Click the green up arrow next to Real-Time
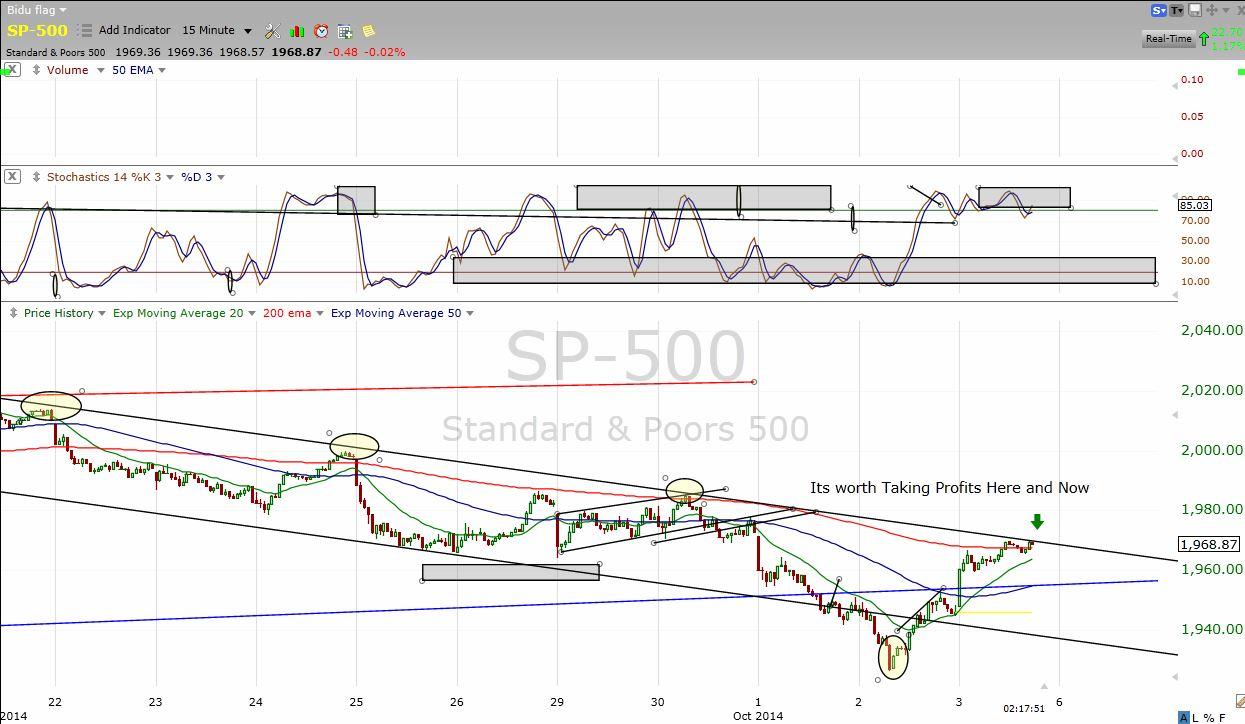 click(1203, 40)
